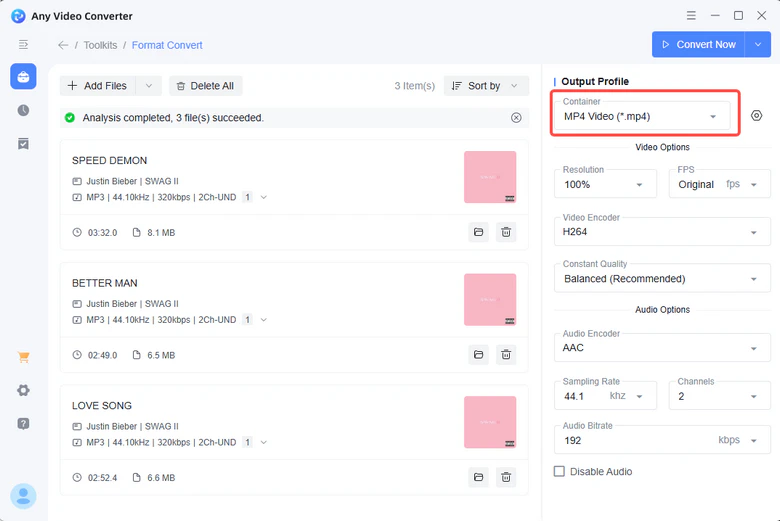780x521 pixels.
Task: Open the Video Encoder dropdown
Action: (663, 231)
